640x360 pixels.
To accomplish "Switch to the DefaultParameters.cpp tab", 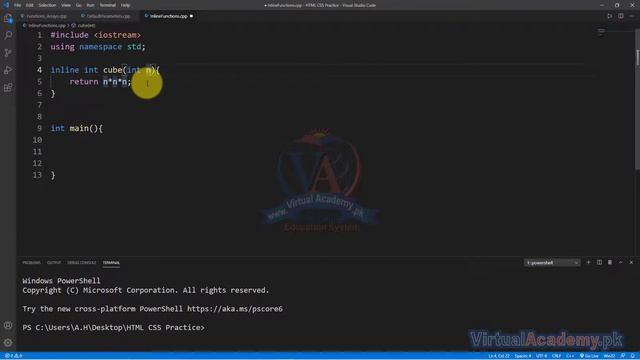I will (x=108, y=16).
